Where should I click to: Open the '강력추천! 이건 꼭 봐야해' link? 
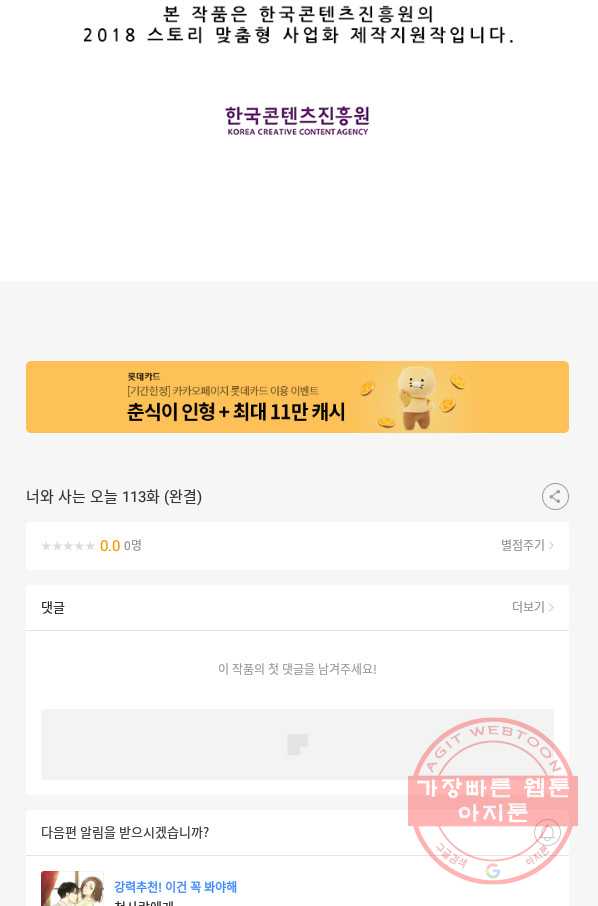point(176,886)
